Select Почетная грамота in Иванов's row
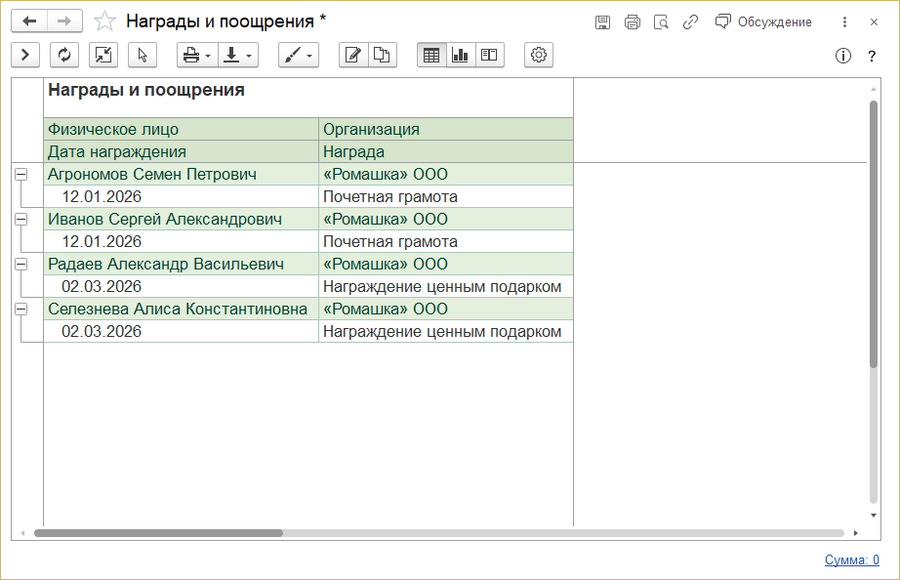The image size is (900, 580). tap(446, 241)
